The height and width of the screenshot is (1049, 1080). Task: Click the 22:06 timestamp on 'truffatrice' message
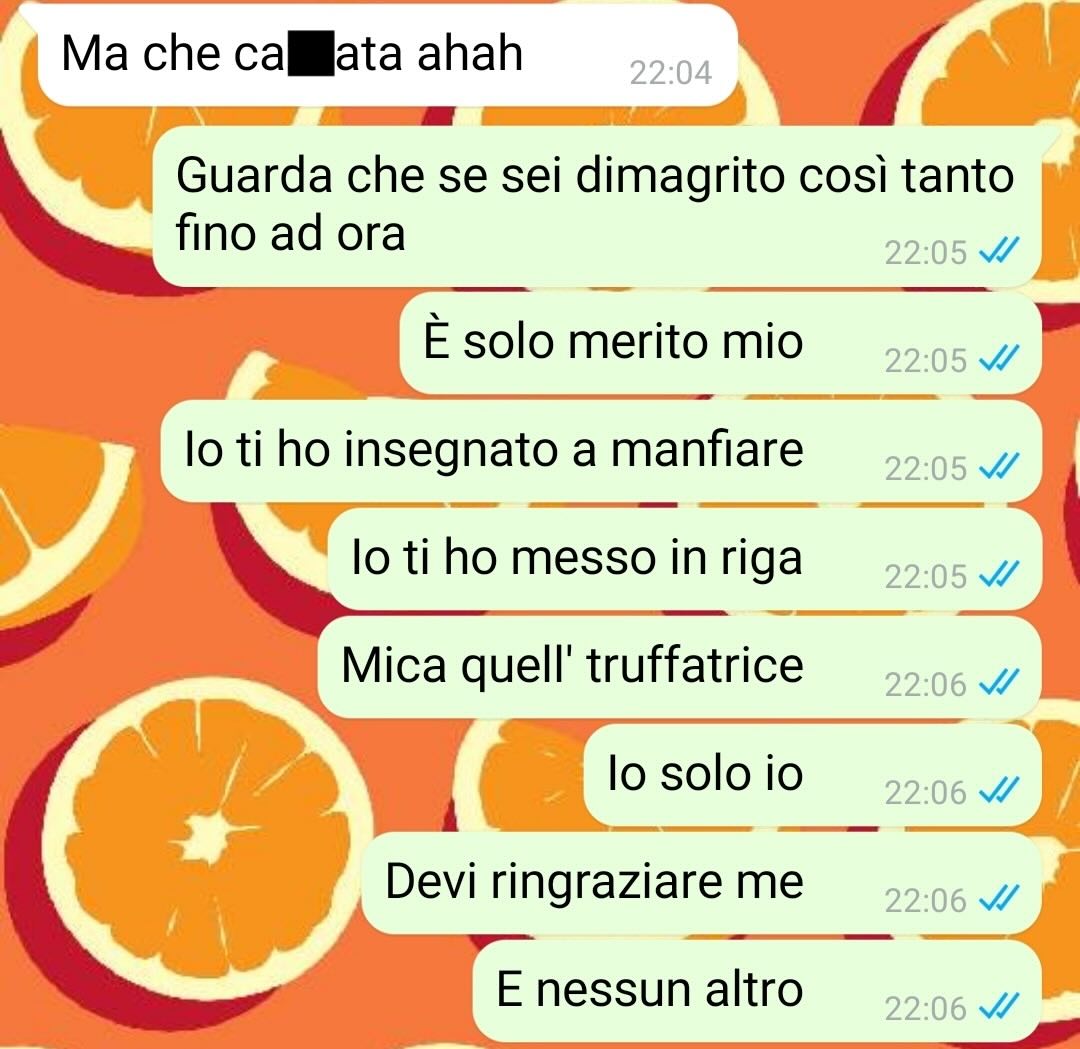[926, 685]
